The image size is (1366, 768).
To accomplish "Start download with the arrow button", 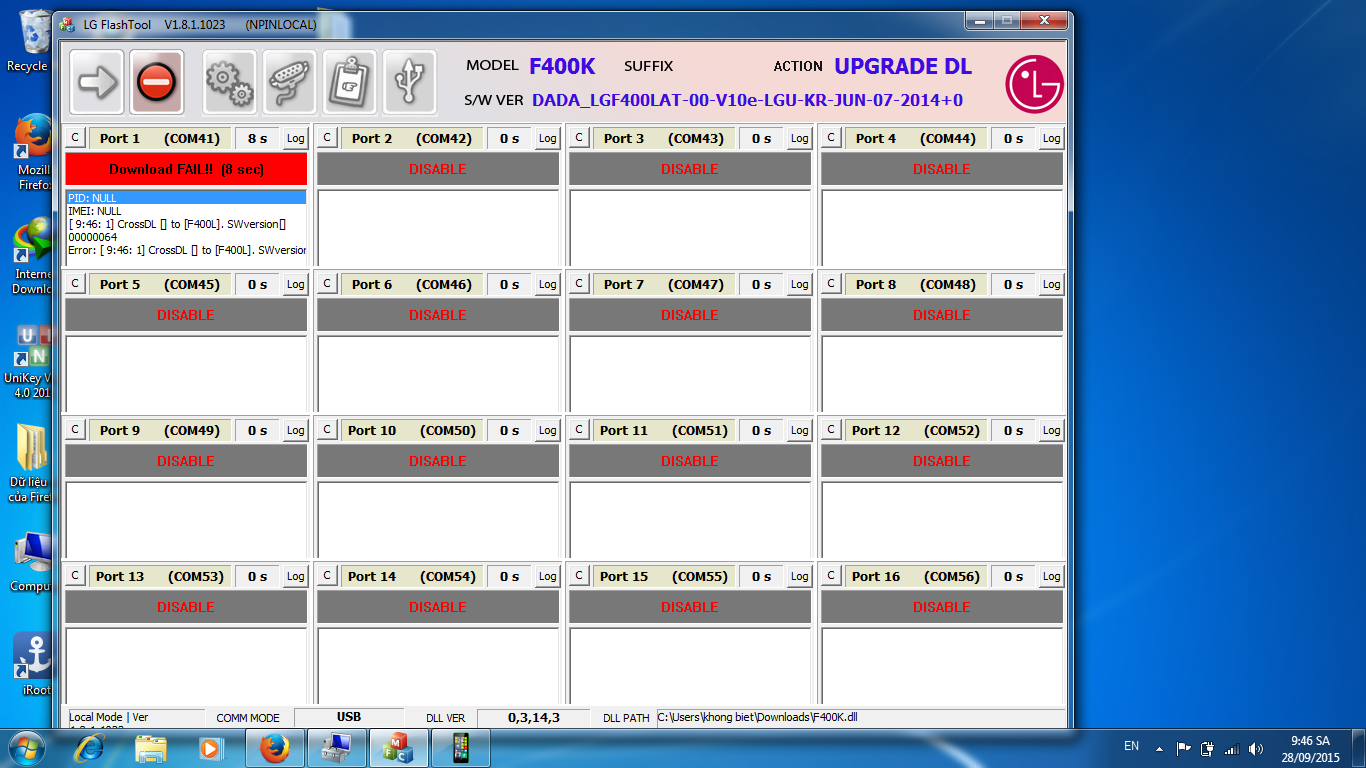I will [97, 82].
